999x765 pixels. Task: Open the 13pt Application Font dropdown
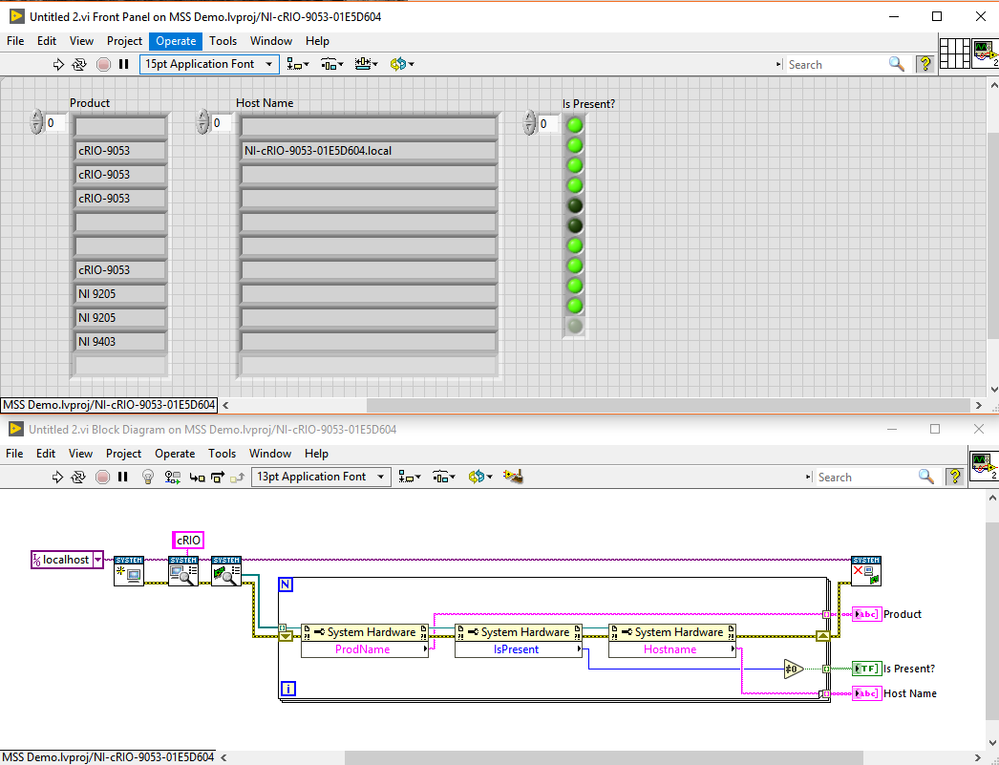(x=321, y=476)
